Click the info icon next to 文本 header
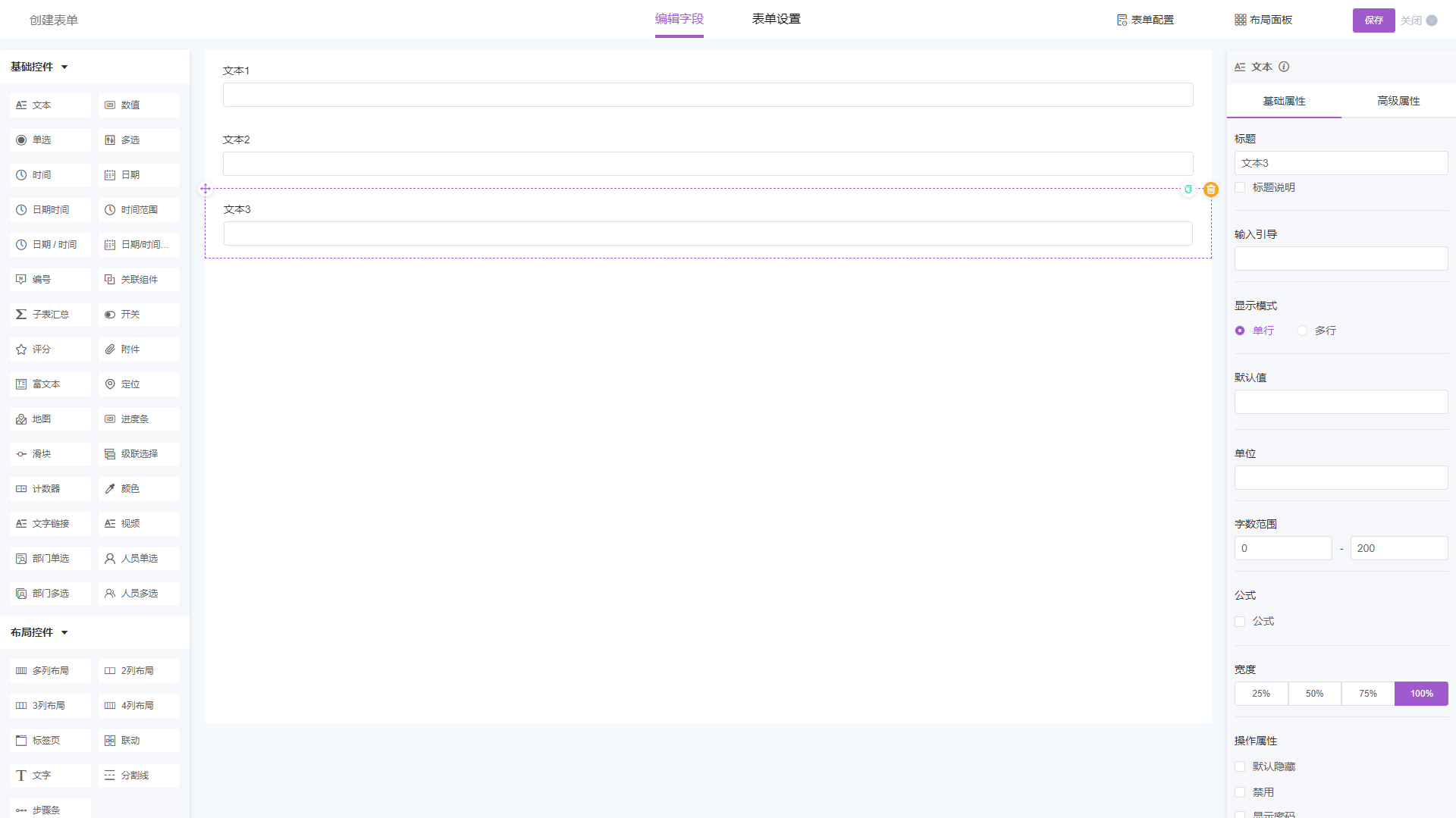1456x818 pixels. (x=1284, y=67)
